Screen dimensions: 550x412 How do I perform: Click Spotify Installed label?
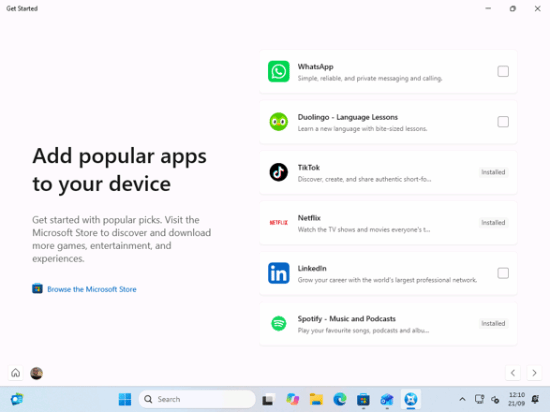(x=493, y=323)
